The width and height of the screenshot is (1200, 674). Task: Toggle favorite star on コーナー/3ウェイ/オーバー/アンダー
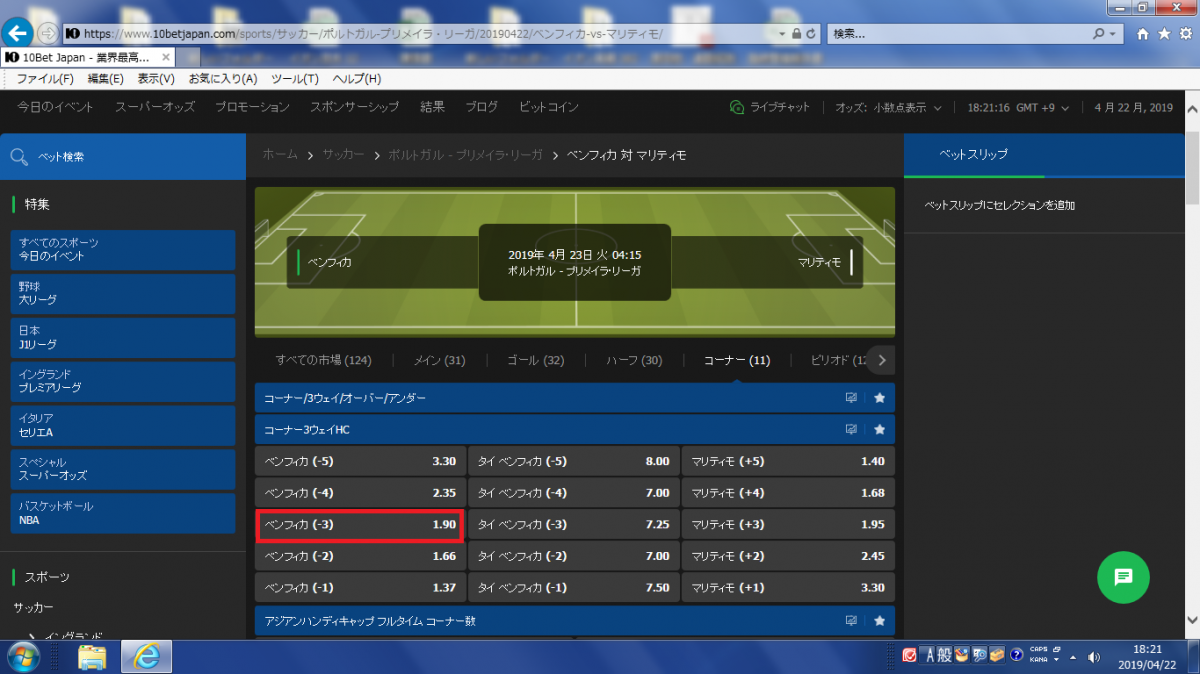click(x=879, y=398)
